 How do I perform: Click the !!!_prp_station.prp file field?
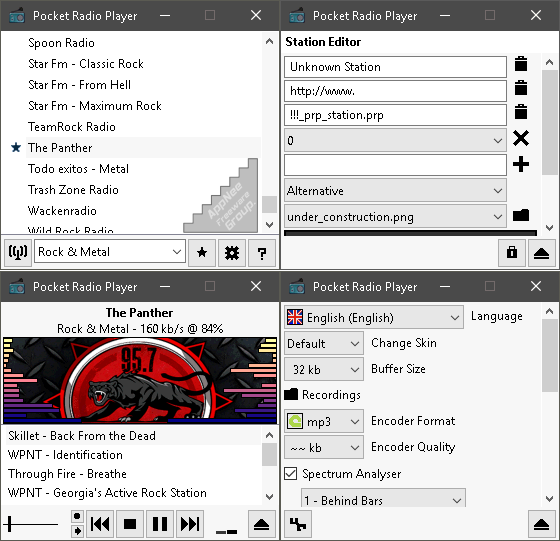click(x=395, y=115)
